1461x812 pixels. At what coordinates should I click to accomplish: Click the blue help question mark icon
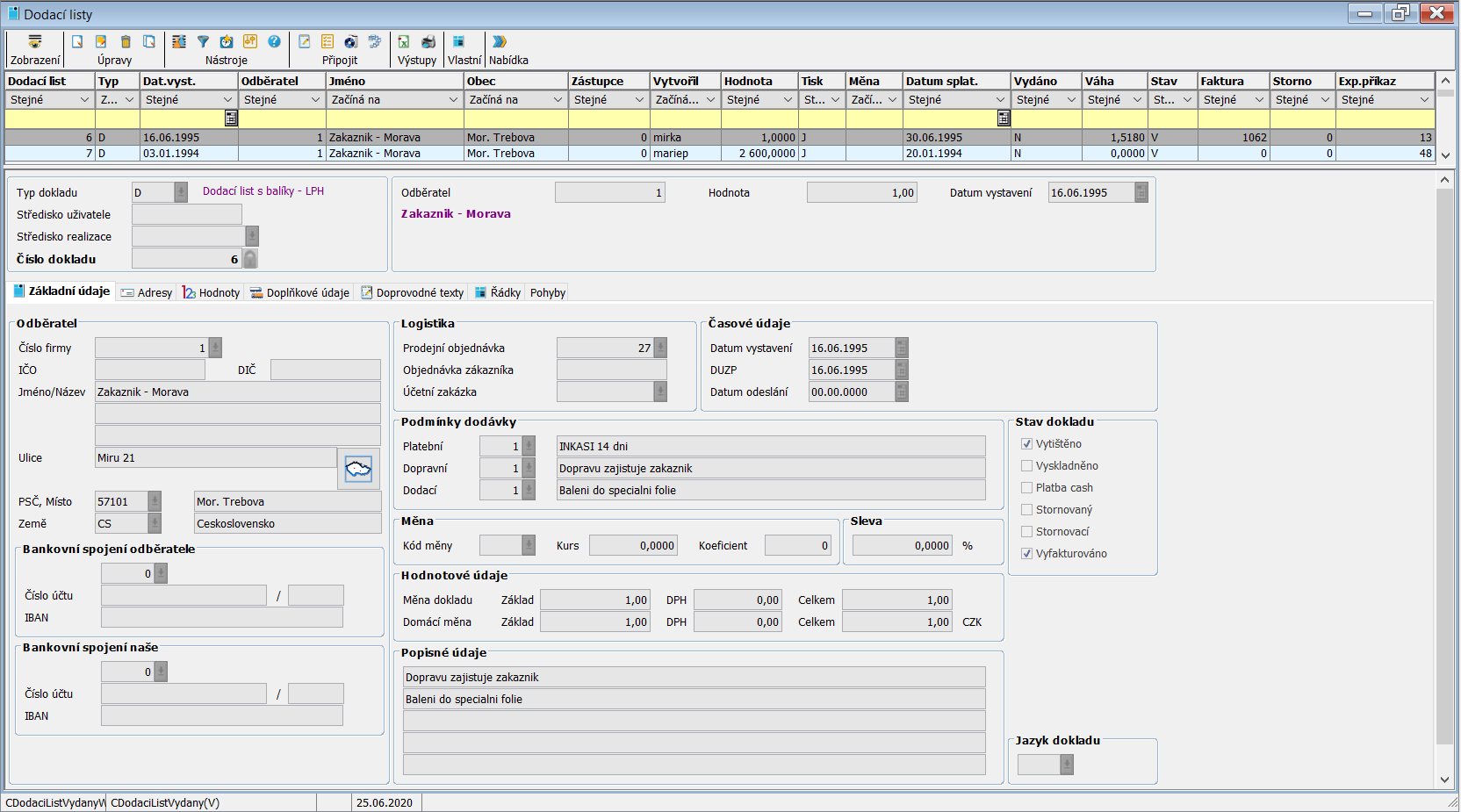point(274,41)
